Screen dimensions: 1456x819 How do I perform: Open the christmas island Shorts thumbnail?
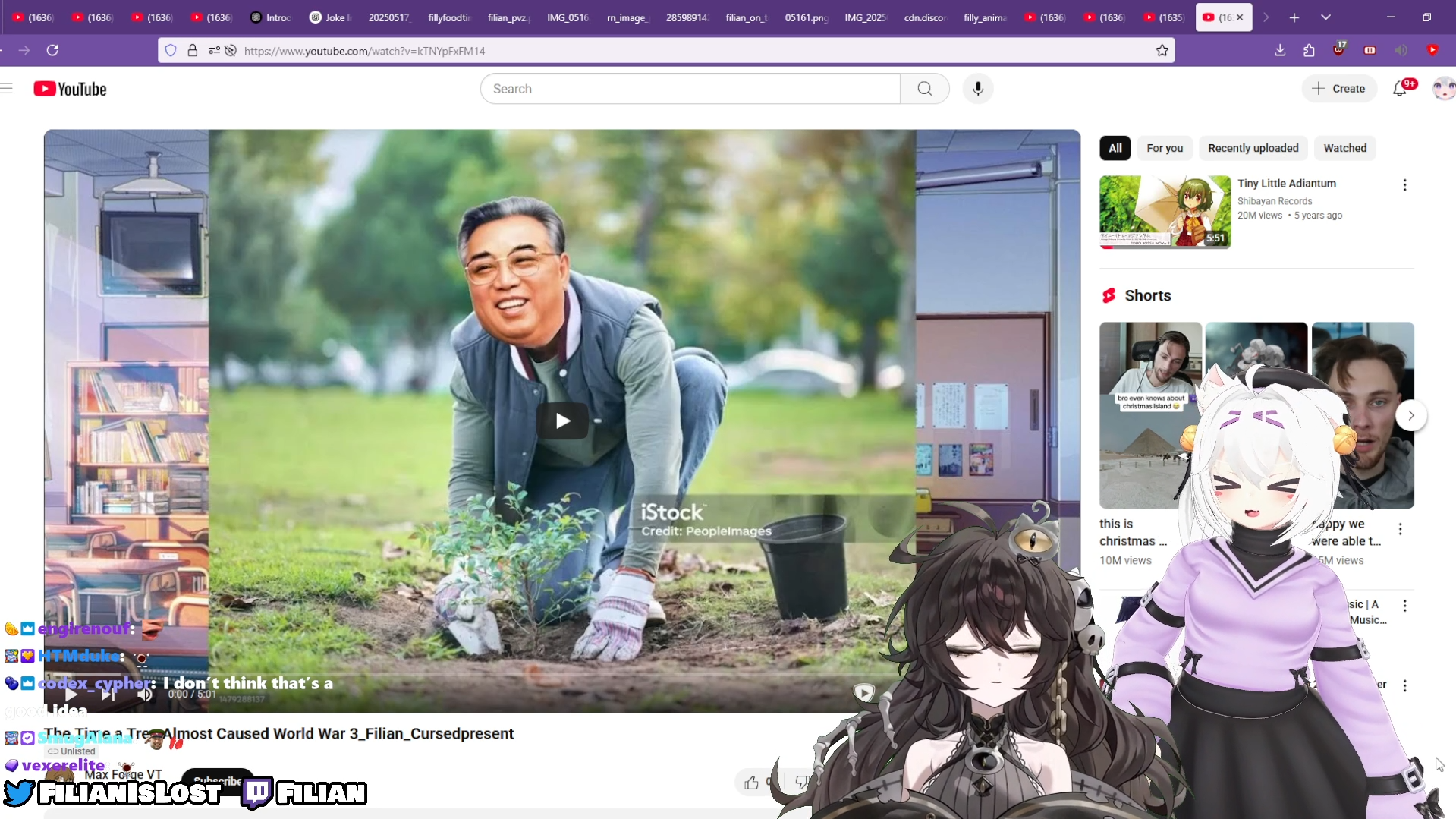[x=1149, y=415]
